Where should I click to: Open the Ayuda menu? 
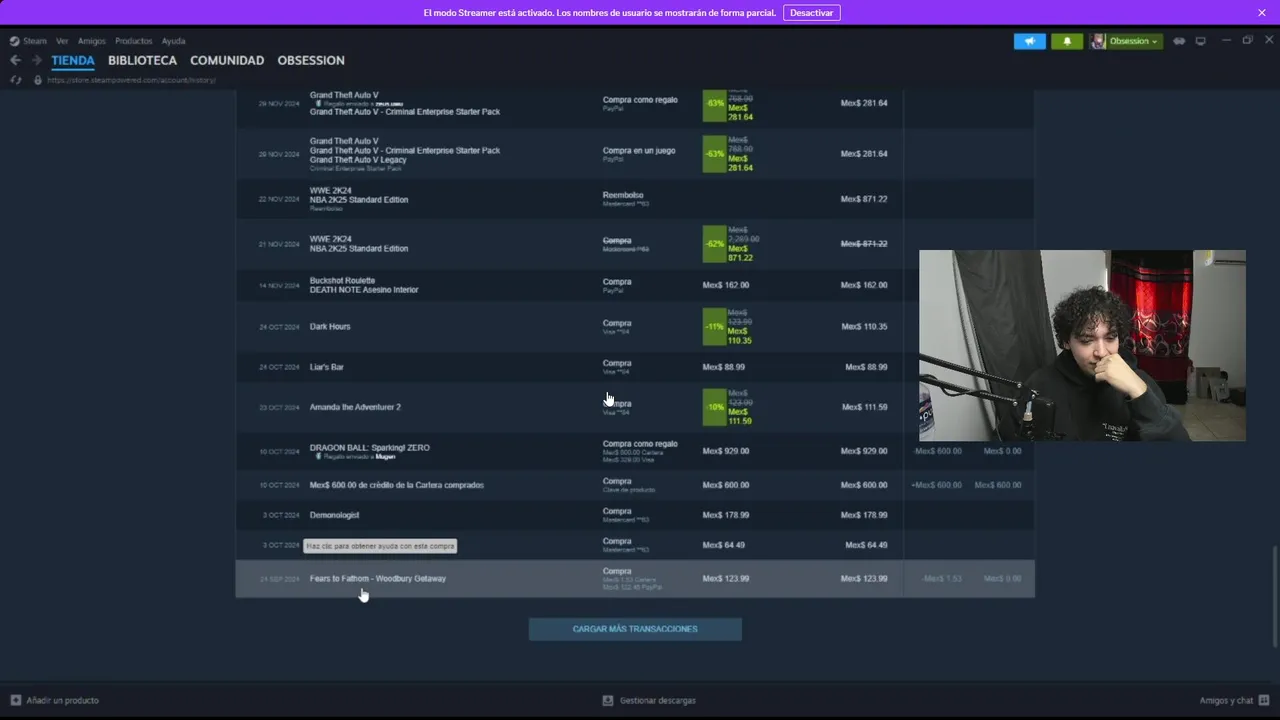pyautogui.click(x=174, y=41)
